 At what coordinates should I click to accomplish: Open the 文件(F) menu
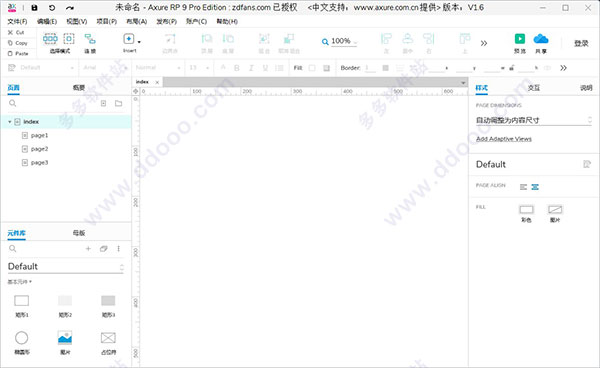click(x=18, y=21)
